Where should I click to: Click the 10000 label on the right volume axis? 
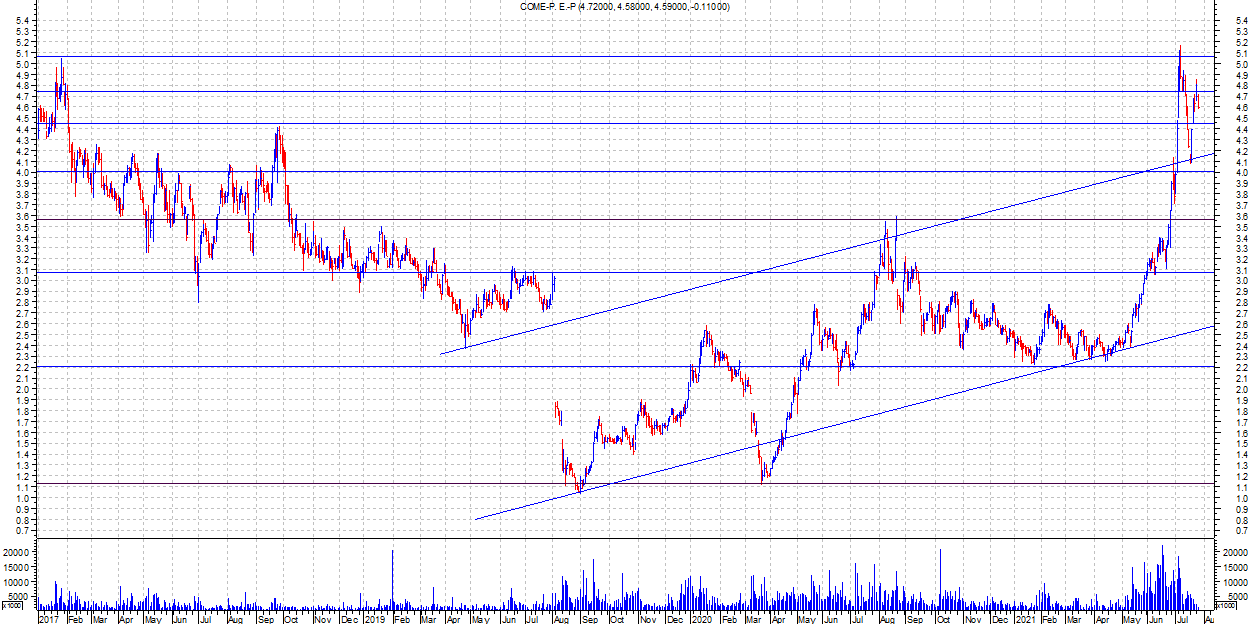(x=1234, y=582)
